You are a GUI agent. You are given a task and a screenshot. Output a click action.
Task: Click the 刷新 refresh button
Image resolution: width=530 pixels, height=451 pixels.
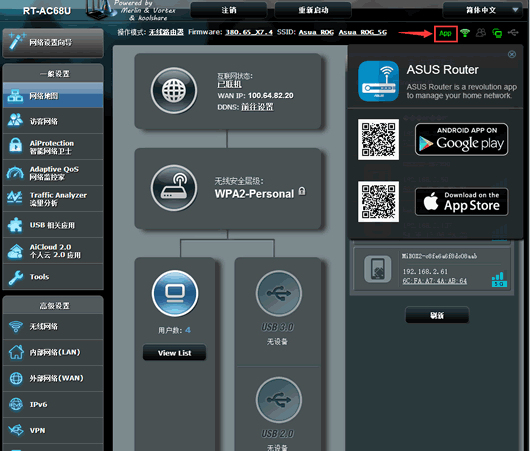tap(437, 315)
